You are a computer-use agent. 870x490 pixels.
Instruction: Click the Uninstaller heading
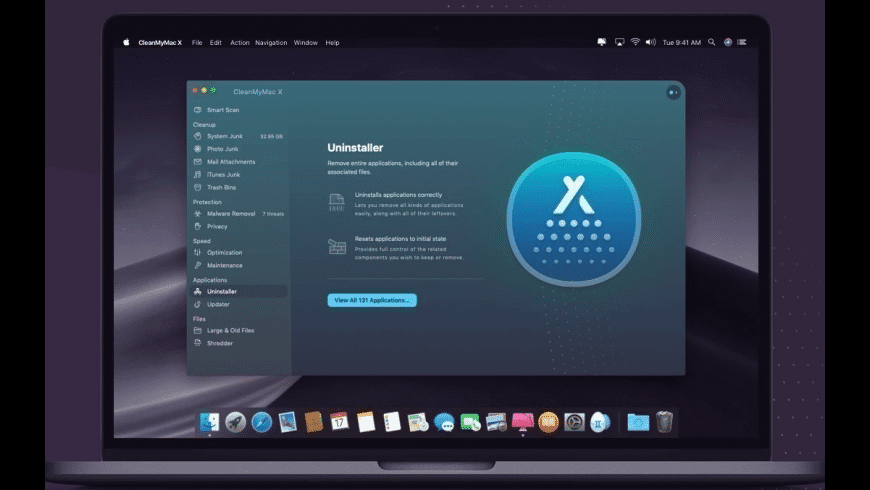(355, 148)
